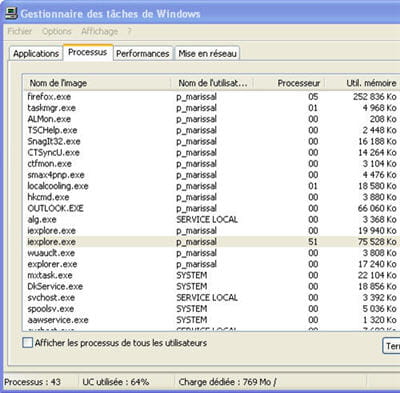Screen dimensions: 400x393
Task: Select the smax4pnp.exe process
Action: 211,175
